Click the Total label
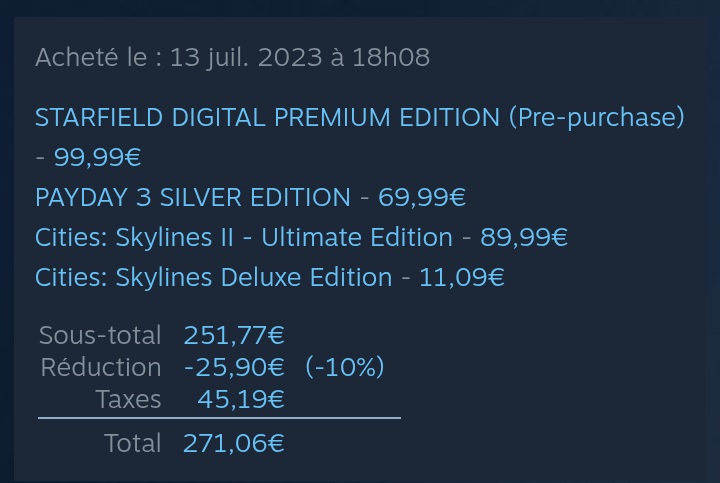Image resolution: width=720 pixels, height=483 pixels. pyautogui.click(x=132, y=442)
